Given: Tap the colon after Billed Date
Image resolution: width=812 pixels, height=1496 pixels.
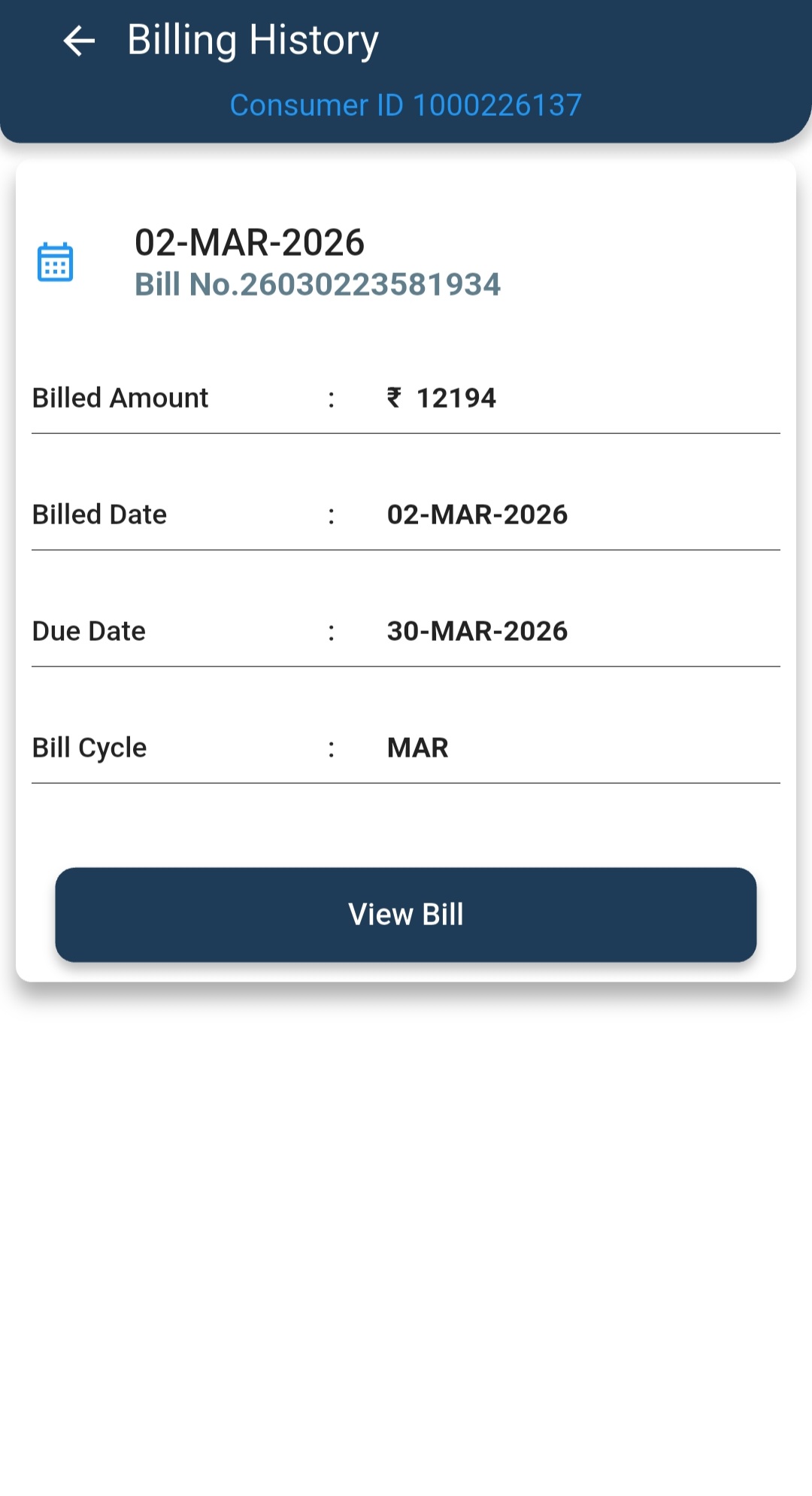Looking at the screenshot, I should [x=331, y=516].
